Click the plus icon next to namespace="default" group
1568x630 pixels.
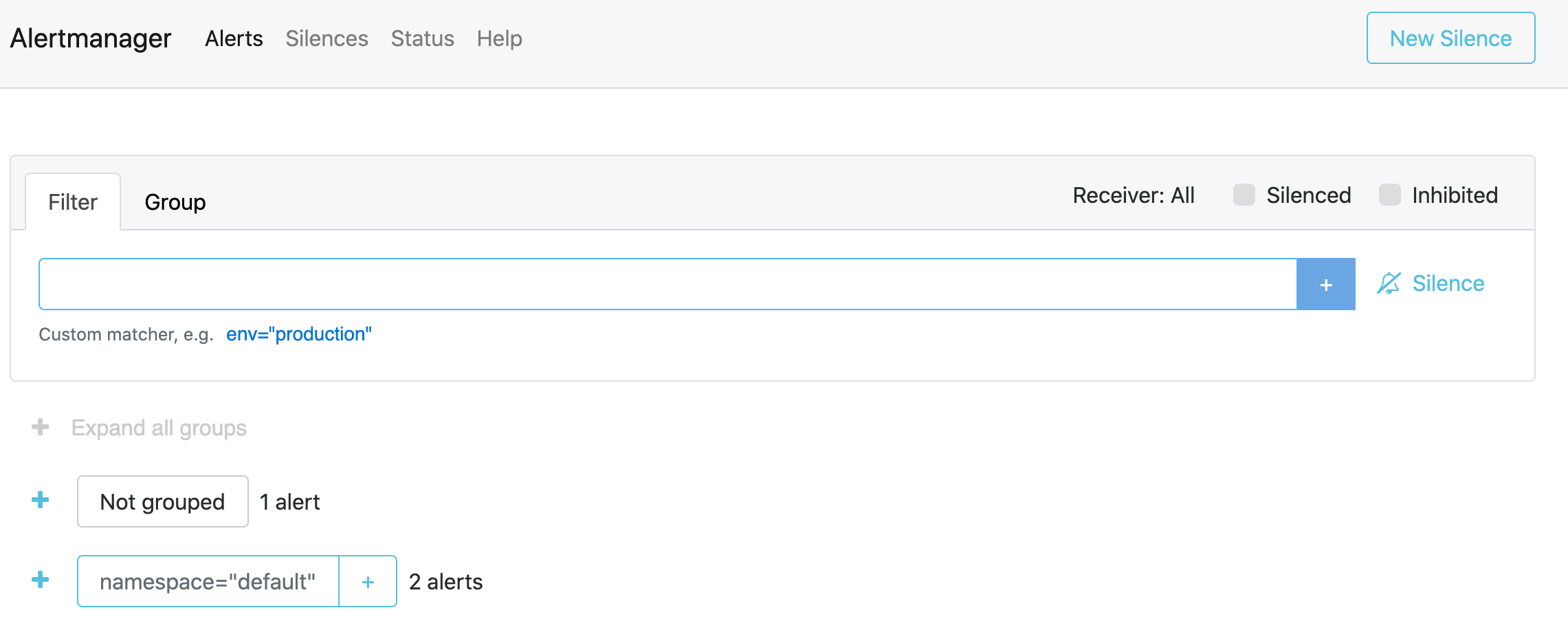tap(40, 580)
